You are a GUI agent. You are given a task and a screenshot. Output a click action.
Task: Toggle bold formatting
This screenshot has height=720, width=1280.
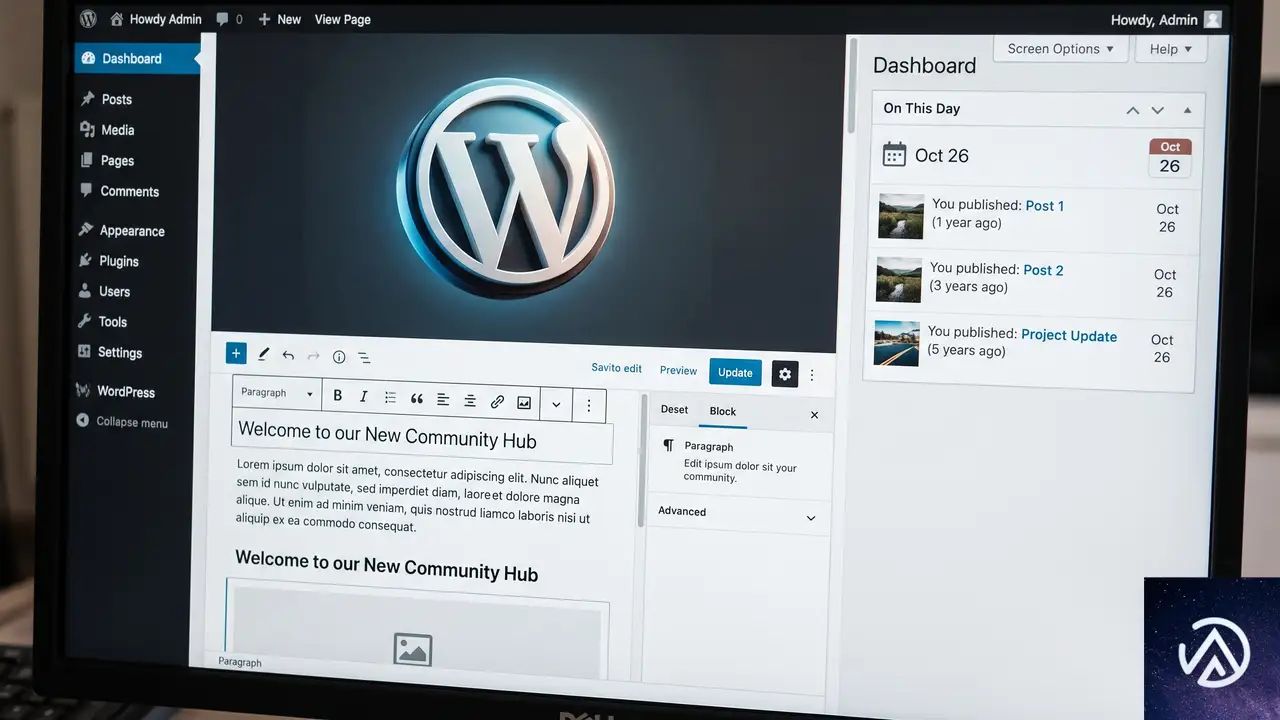(x=338, y=396)
